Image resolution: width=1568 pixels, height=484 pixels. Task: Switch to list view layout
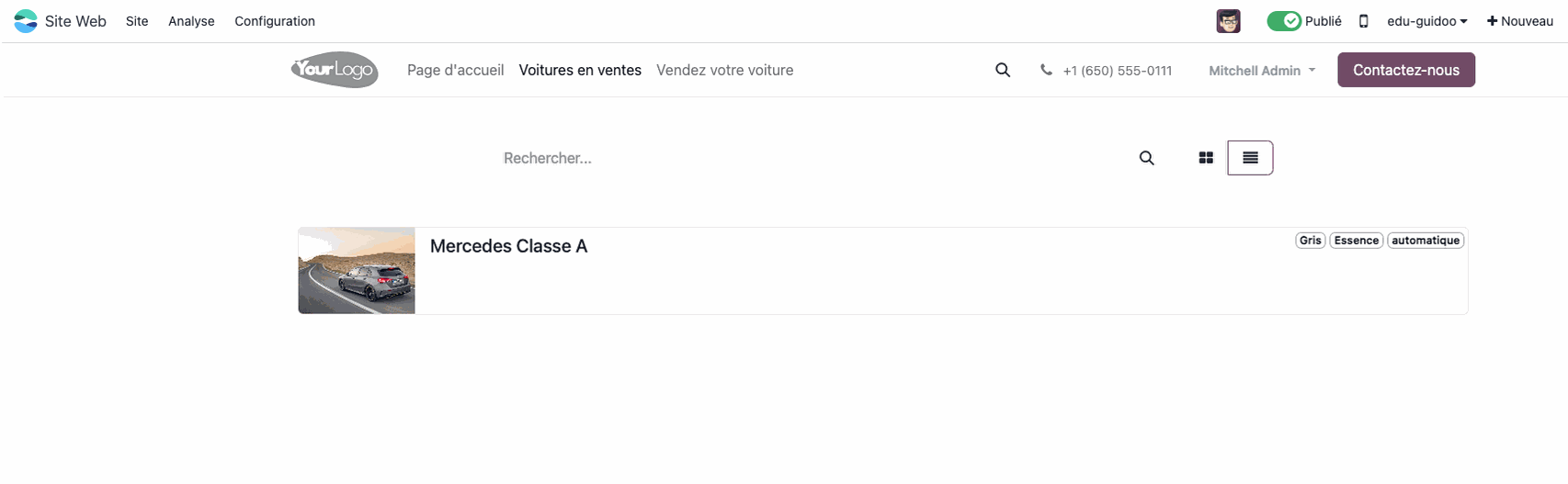1250,158
